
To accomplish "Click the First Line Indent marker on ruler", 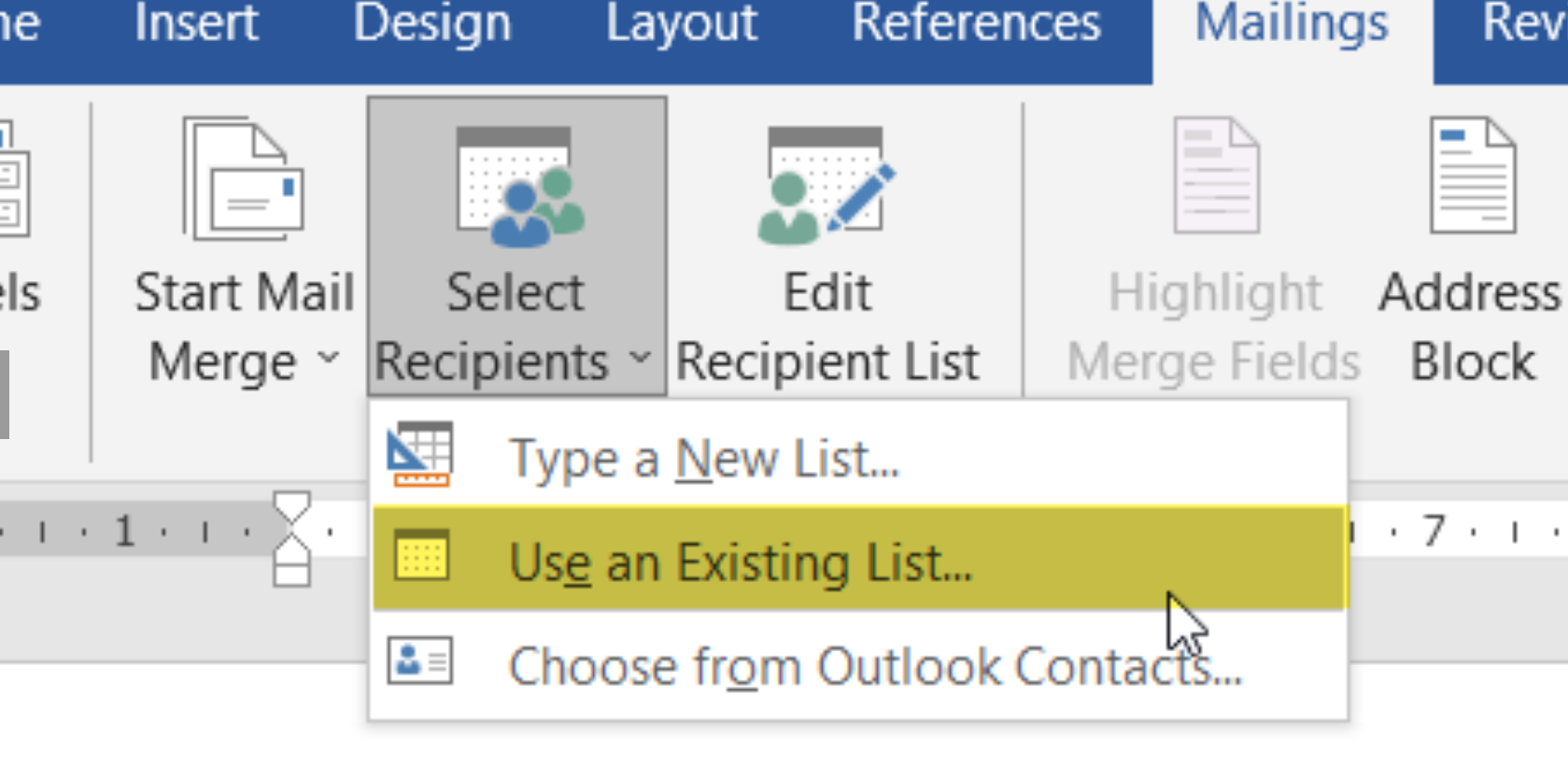I will (x=291, y=510).
